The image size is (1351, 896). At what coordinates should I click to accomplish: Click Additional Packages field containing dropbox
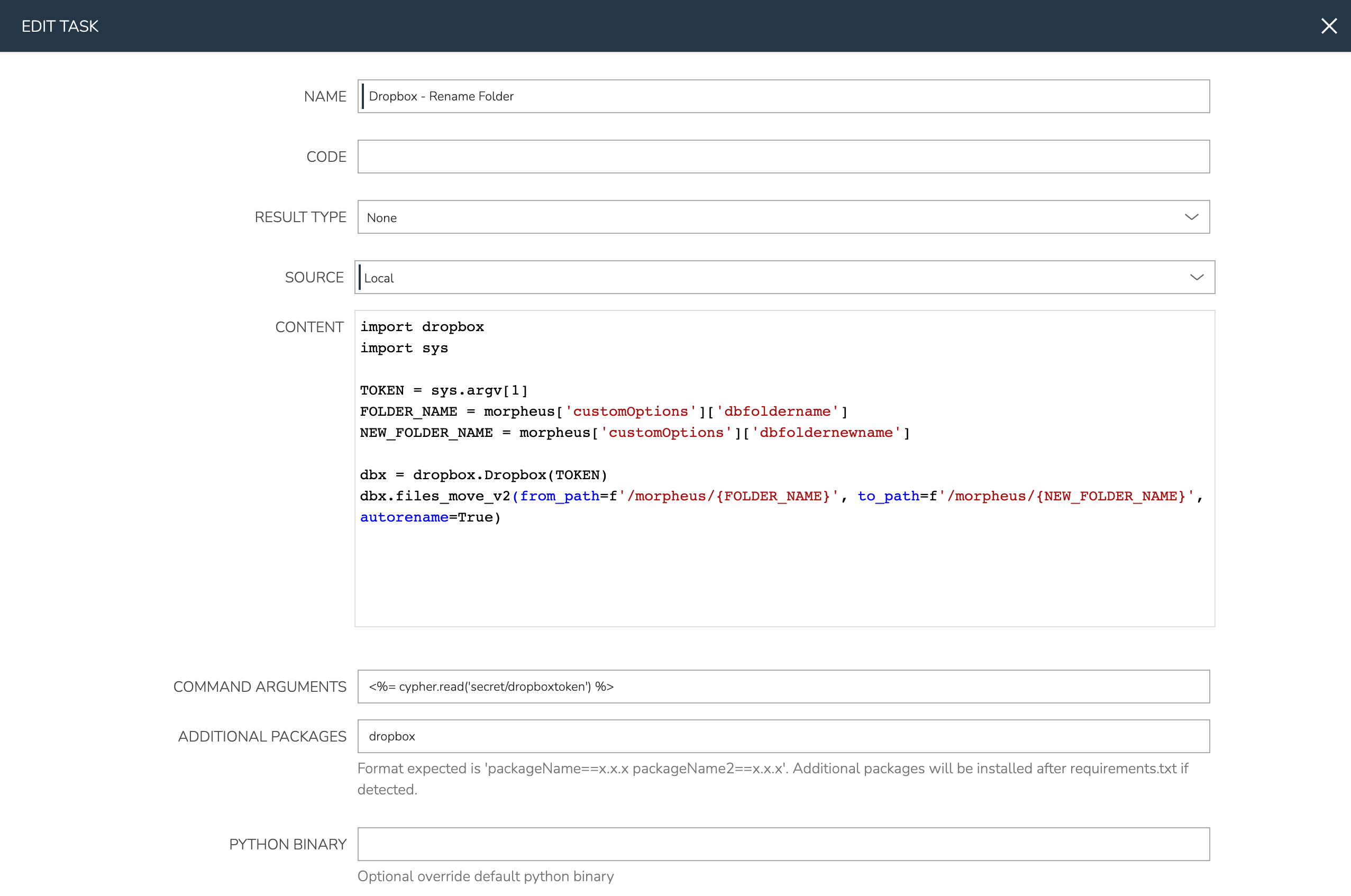[x=783, y=736]
